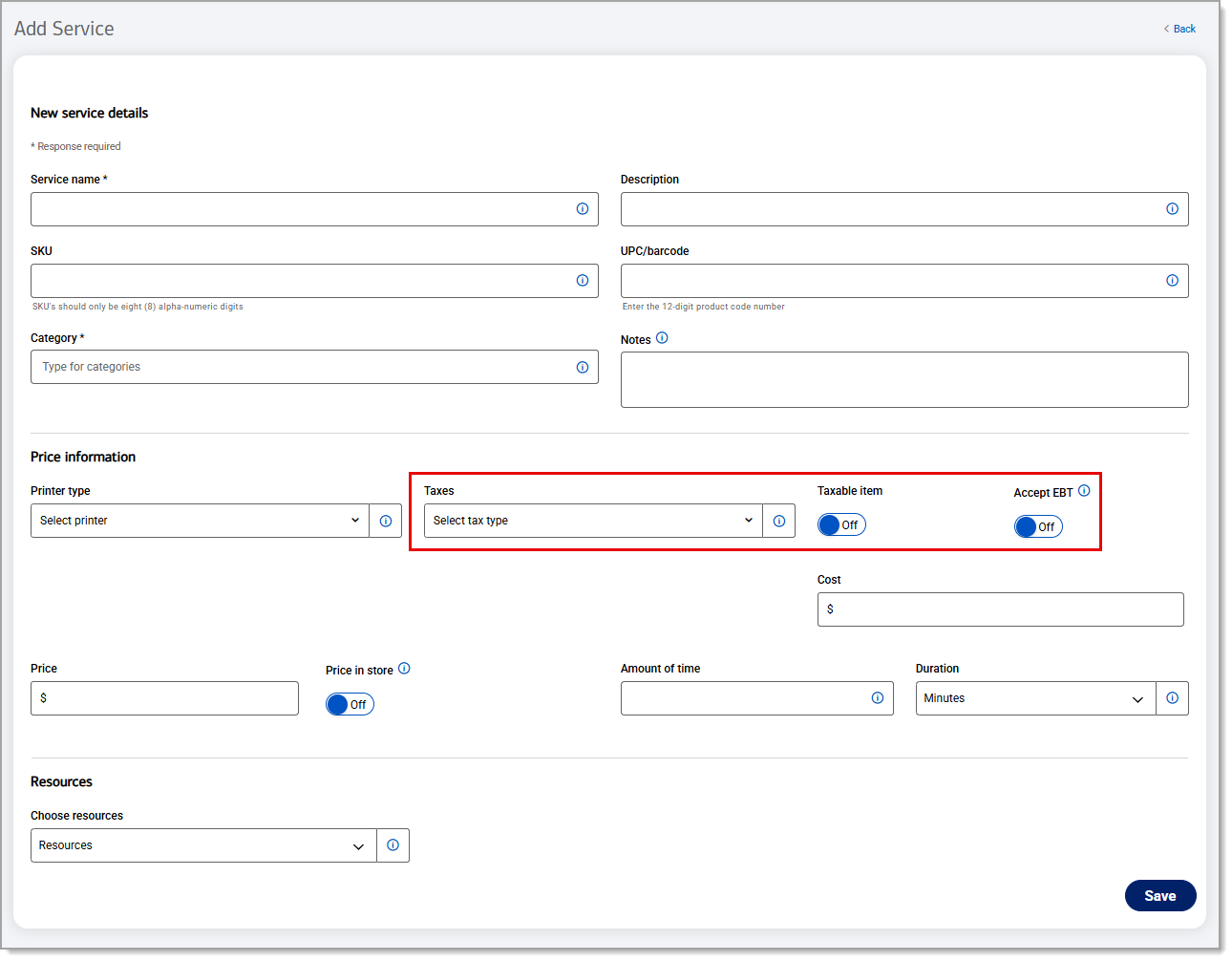Image resolution: width=1232 pixels, height=961 pixels.
Task: Click the Type for categories field
Action: [314, 367]
